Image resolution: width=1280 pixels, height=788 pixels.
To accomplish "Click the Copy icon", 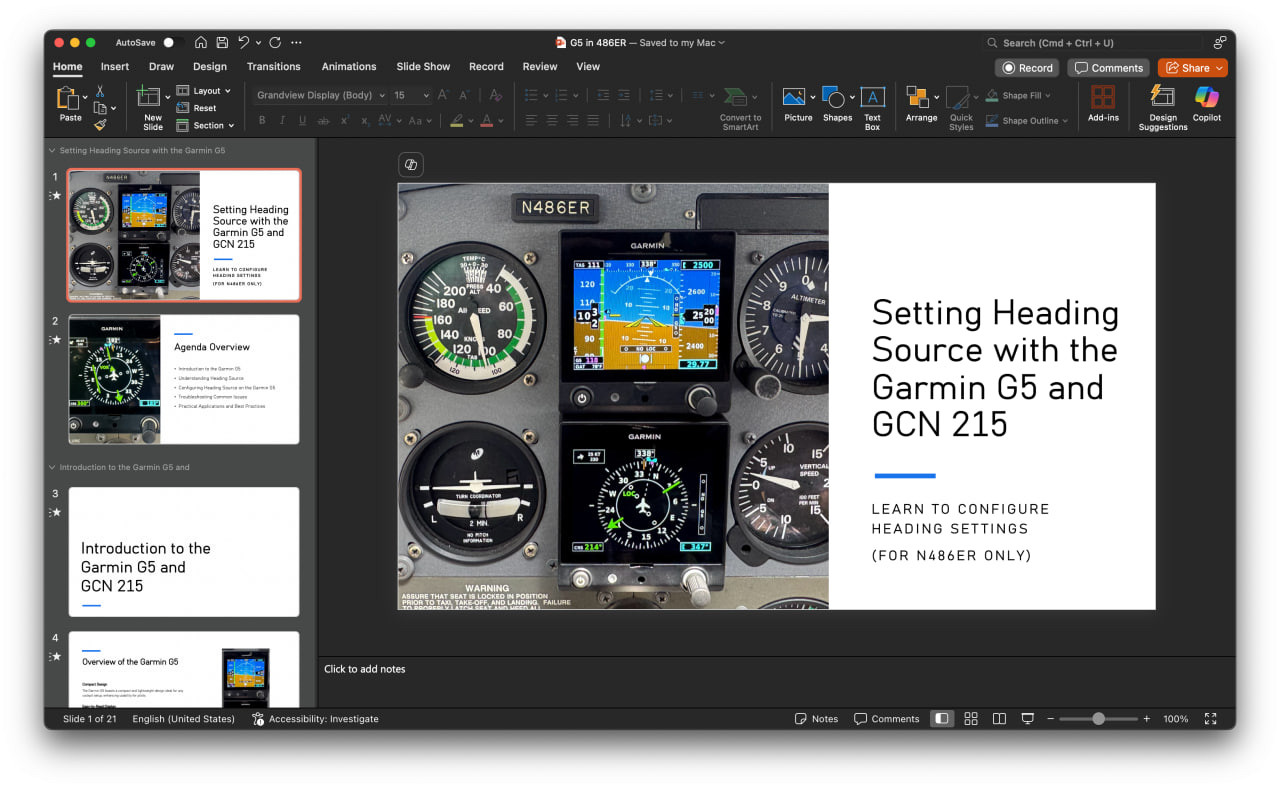I will (x=100, y=108).
